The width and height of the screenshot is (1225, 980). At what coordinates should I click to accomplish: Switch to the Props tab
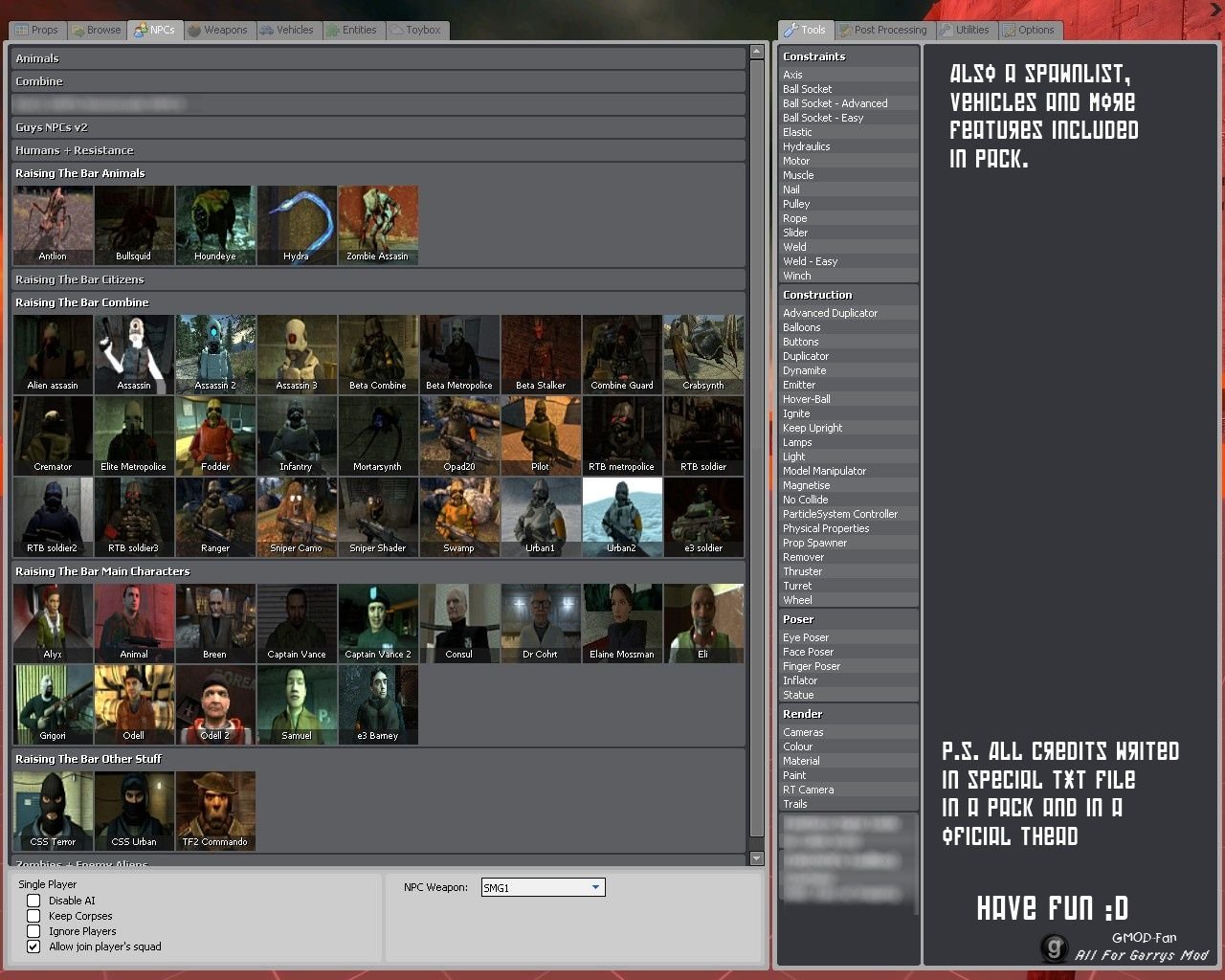pos(36,30)
